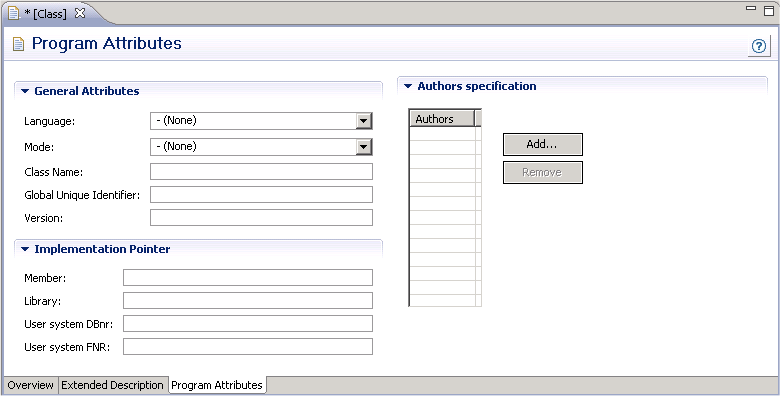The height and width of the screenshot is (396, 780).
Task: Switch to the Extended Description tab
Action: pyautogui.click(x=112, y=385)
